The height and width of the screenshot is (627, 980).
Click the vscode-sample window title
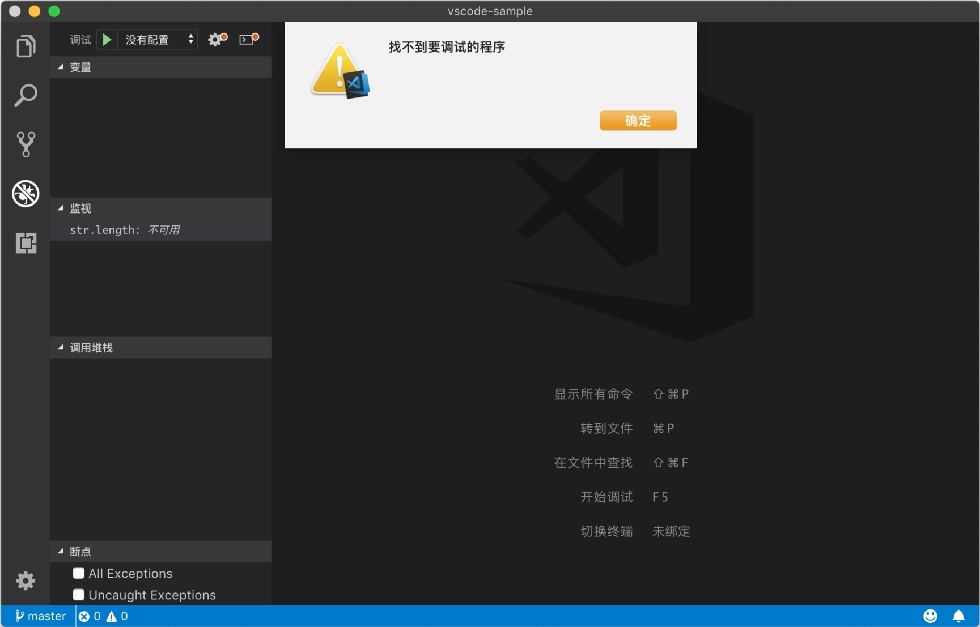pyautogui.click(x=490, y=11)
